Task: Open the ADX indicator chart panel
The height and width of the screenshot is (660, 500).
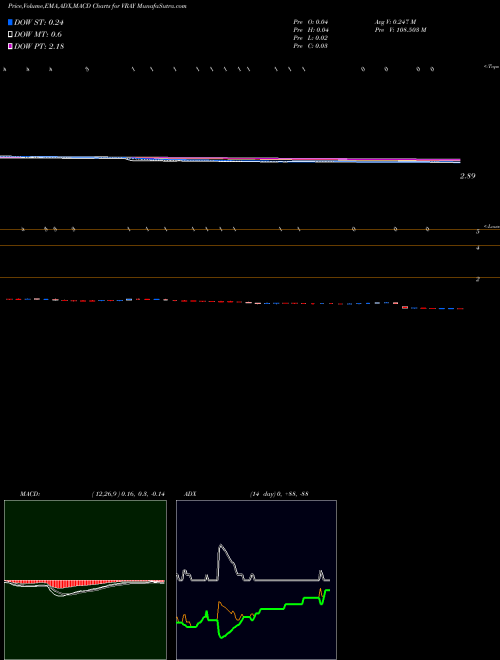Action: pos(256,580)
